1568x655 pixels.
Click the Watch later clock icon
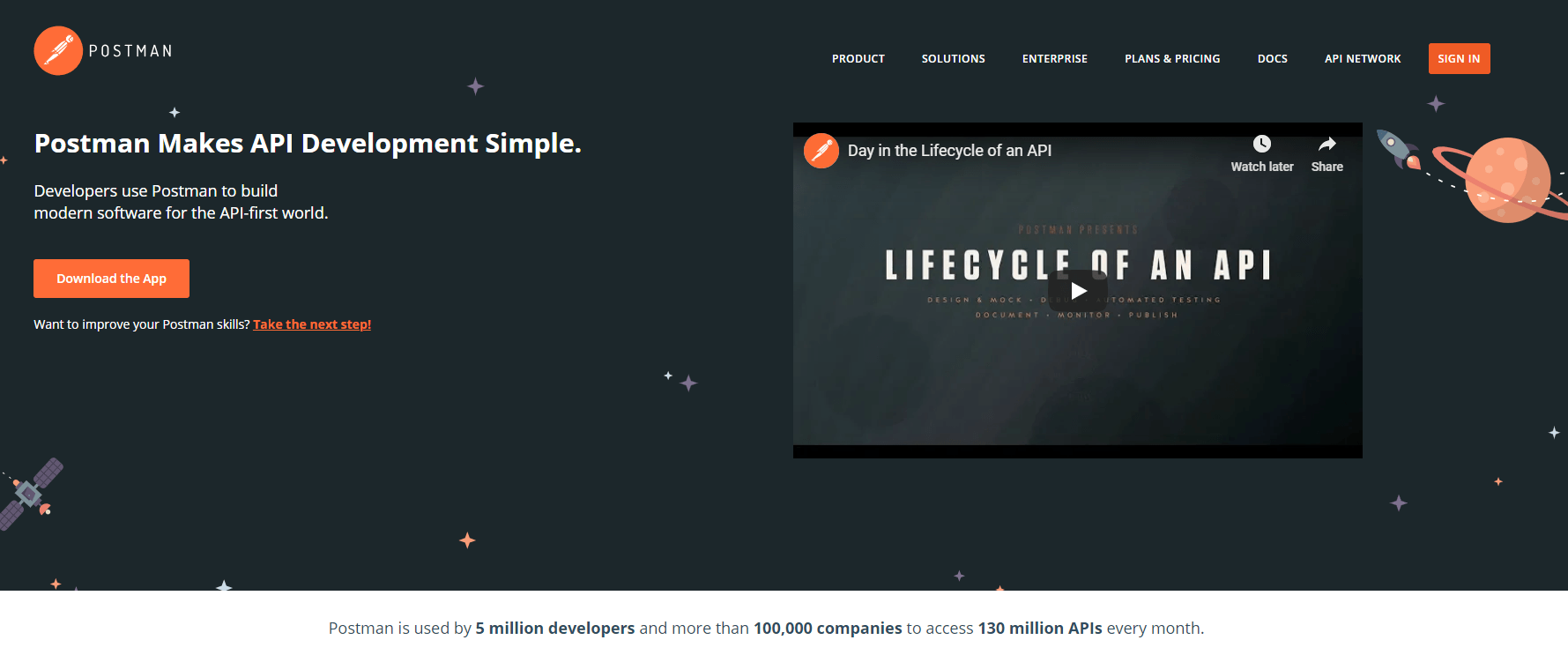(x=1262, y=144)
